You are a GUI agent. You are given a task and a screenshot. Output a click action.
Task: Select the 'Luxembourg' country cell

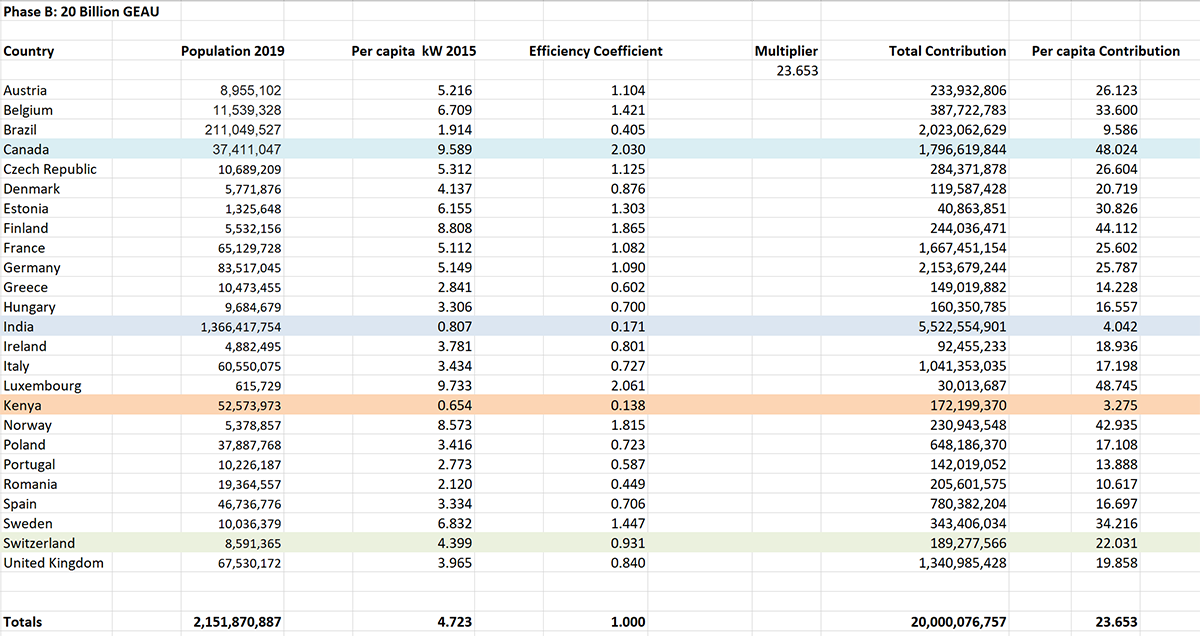(x=43, y=386)
